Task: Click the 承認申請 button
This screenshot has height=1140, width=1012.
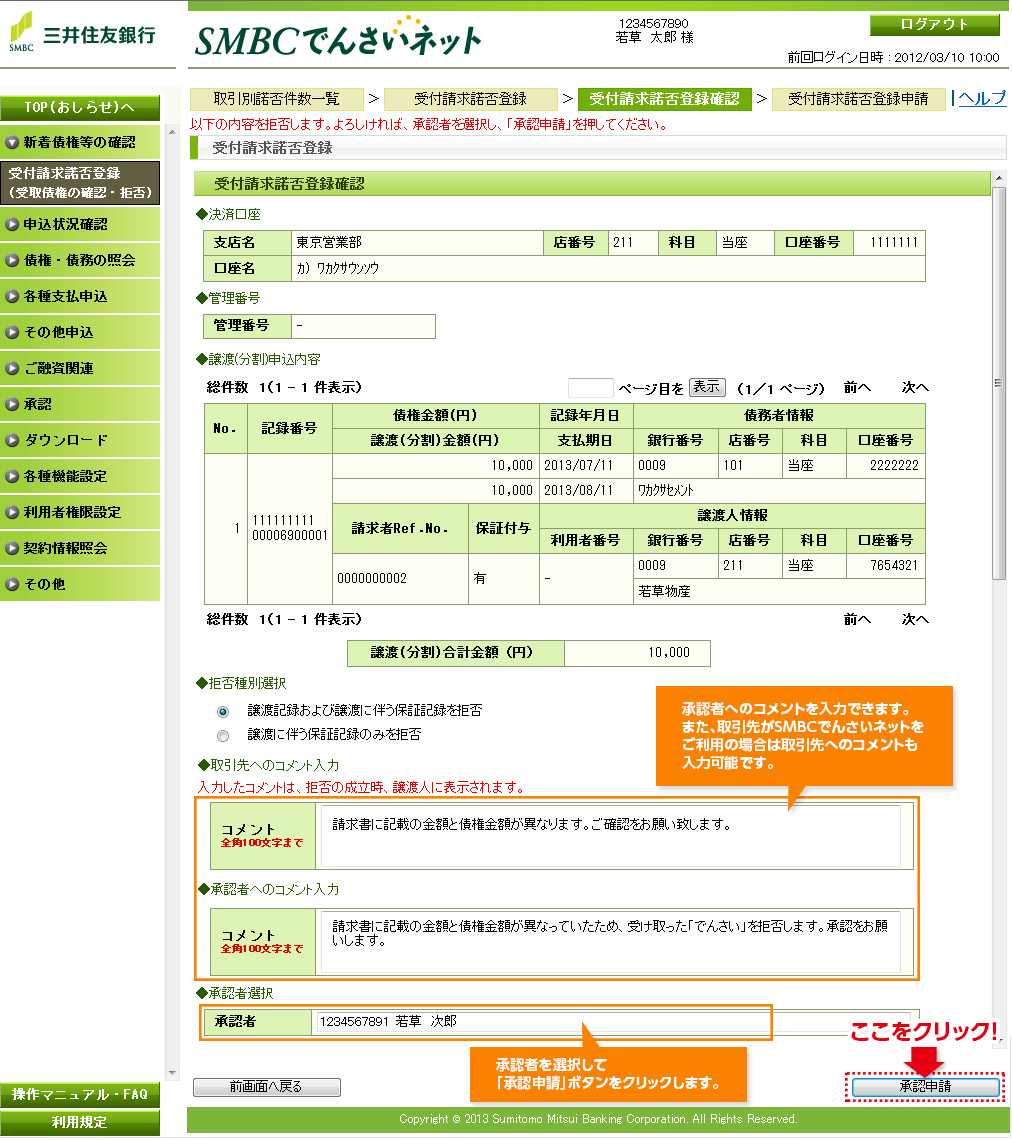Action: point(925,1088)
